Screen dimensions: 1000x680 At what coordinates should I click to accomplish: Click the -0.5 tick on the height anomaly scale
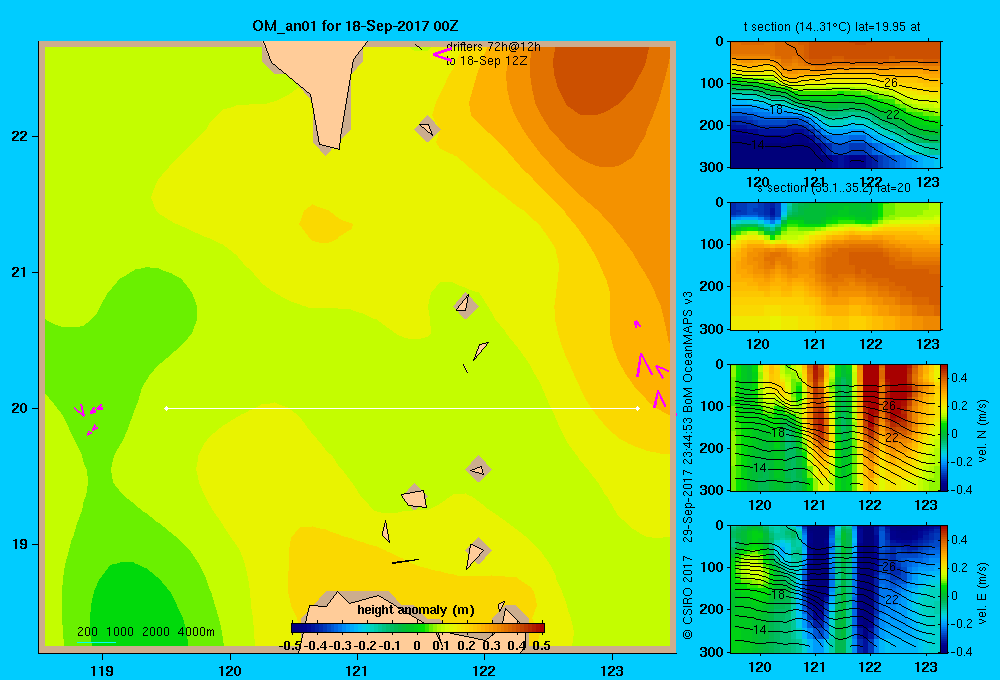tap(290, 646)
